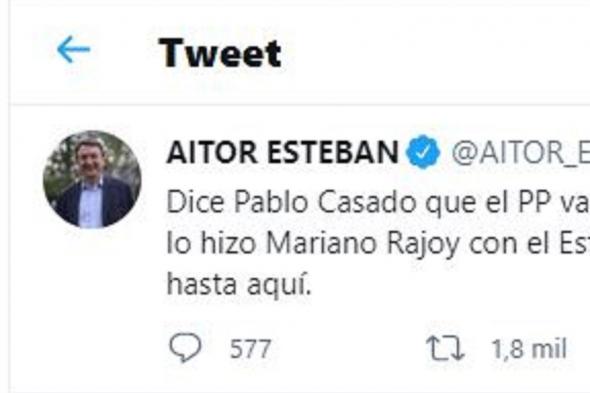Viewport: 590px width, 393px height.
Task: Click the tweet line starting with Dice
Action: tap(378, 203)
